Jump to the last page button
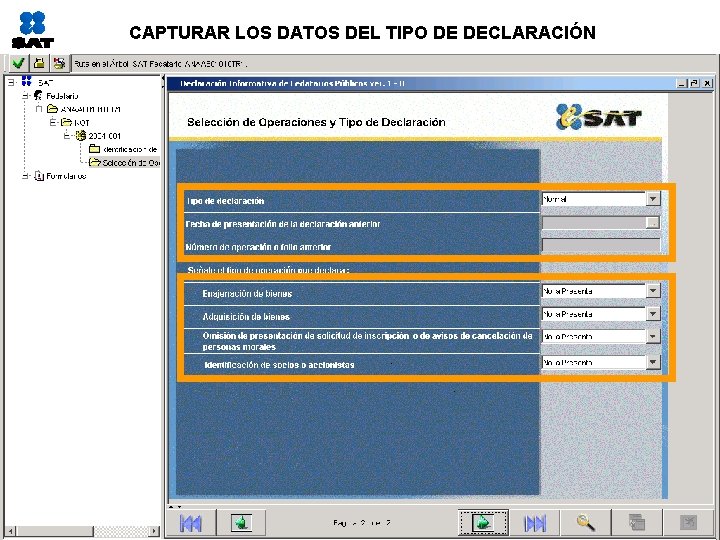 click(535, 523)
